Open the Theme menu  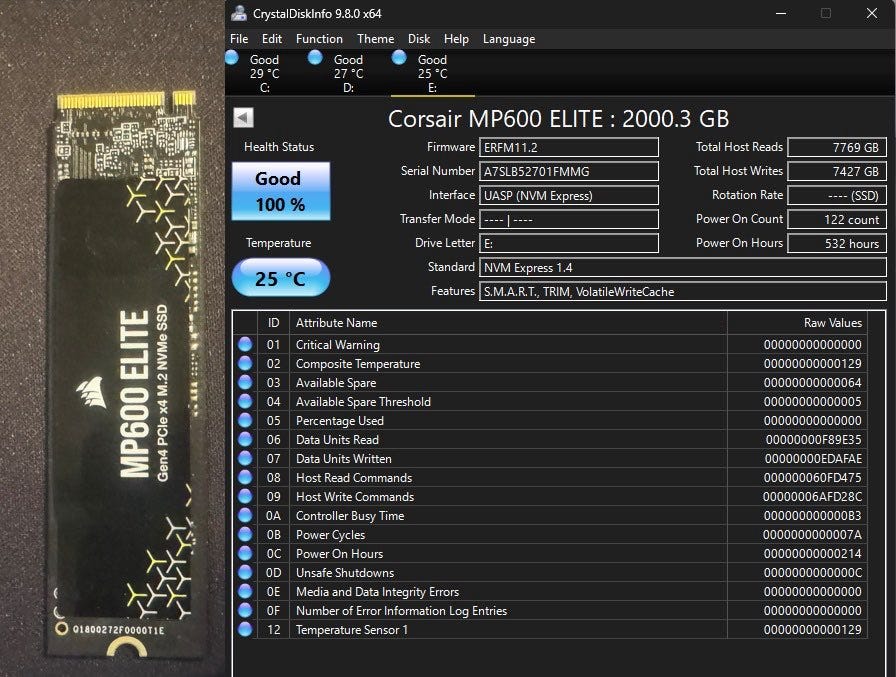click(x=375, y=39)
